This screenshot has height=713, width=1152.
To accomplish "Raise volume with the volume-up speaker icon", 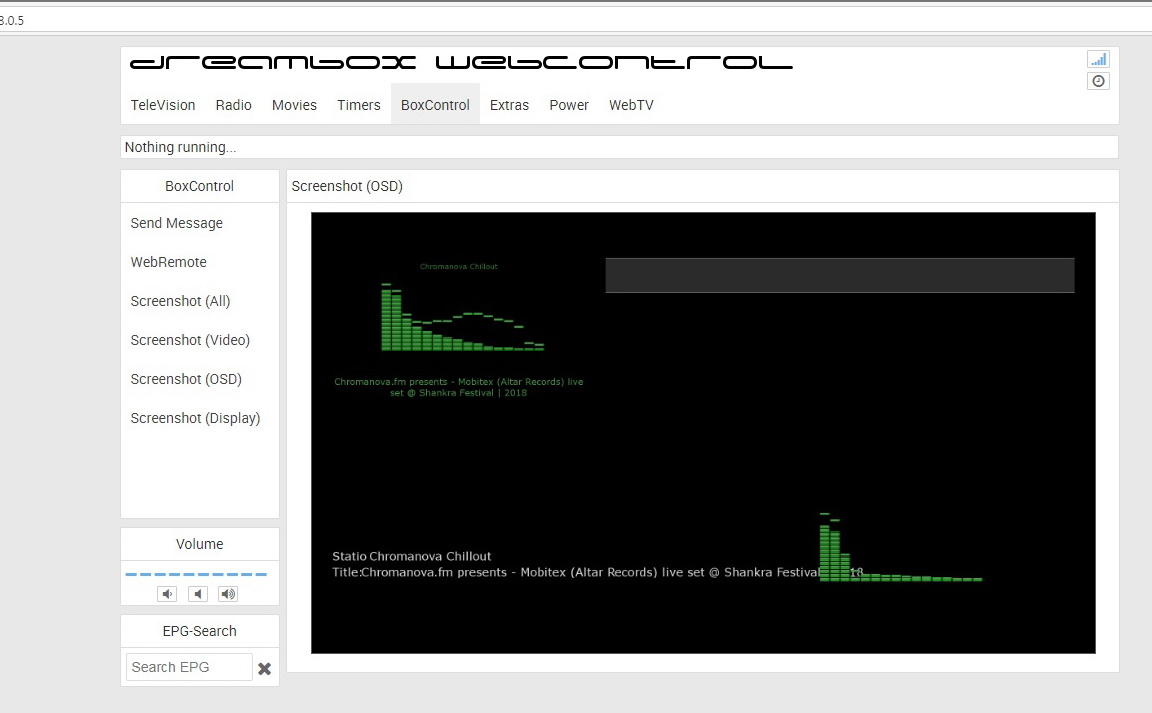I will click(x=228, y=594).
